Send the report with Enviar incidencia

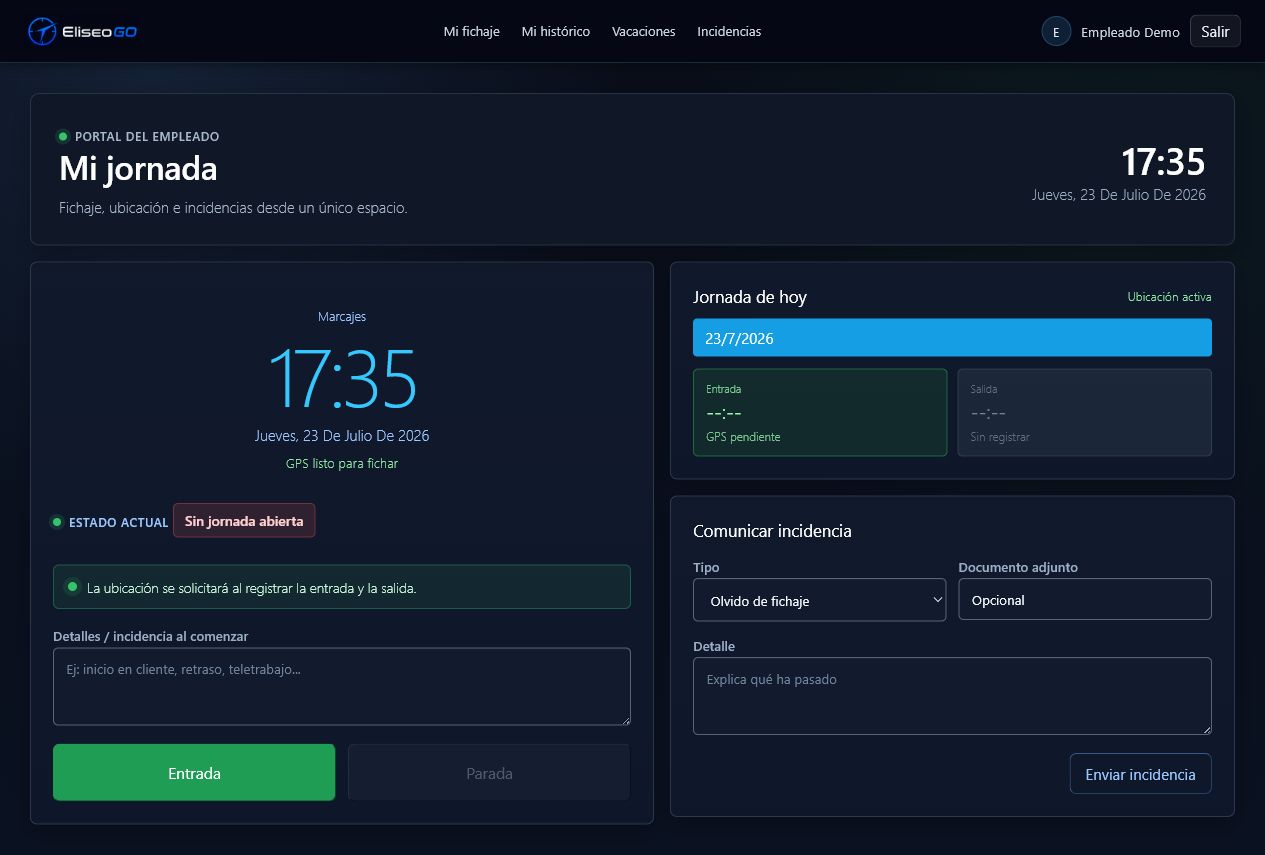pos(1140,774)
